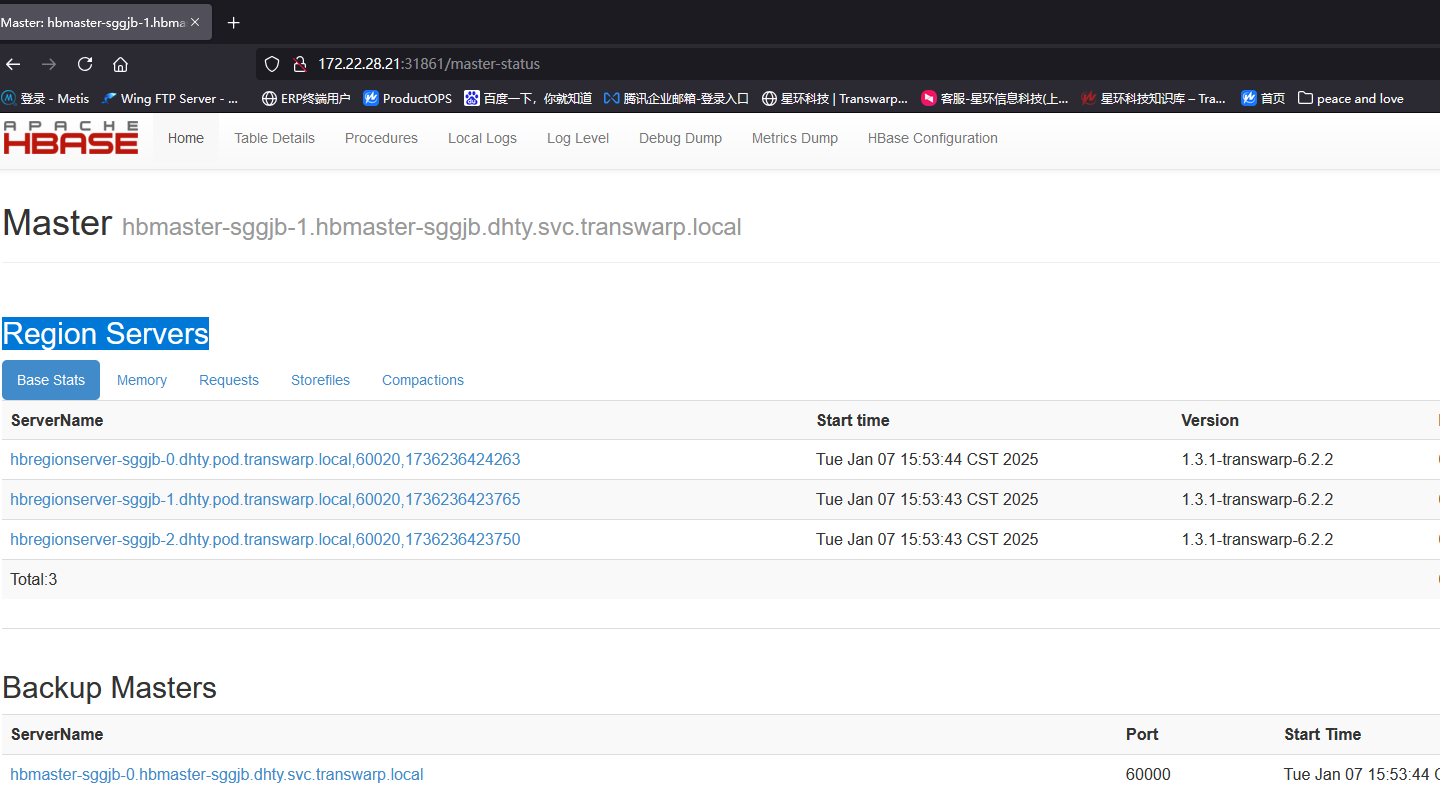Open the Wing FTP Server bookmark
Viewport: 1440px width, 790px height.
coord(170,98)
